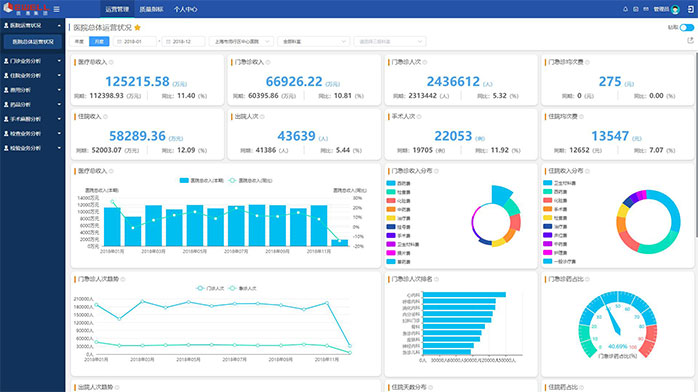Click the 西药费 blue legend swatch in 门急诊收入分布
This screenshot has width=698, height=392.
pyautogui.click(x=391, y=183)
